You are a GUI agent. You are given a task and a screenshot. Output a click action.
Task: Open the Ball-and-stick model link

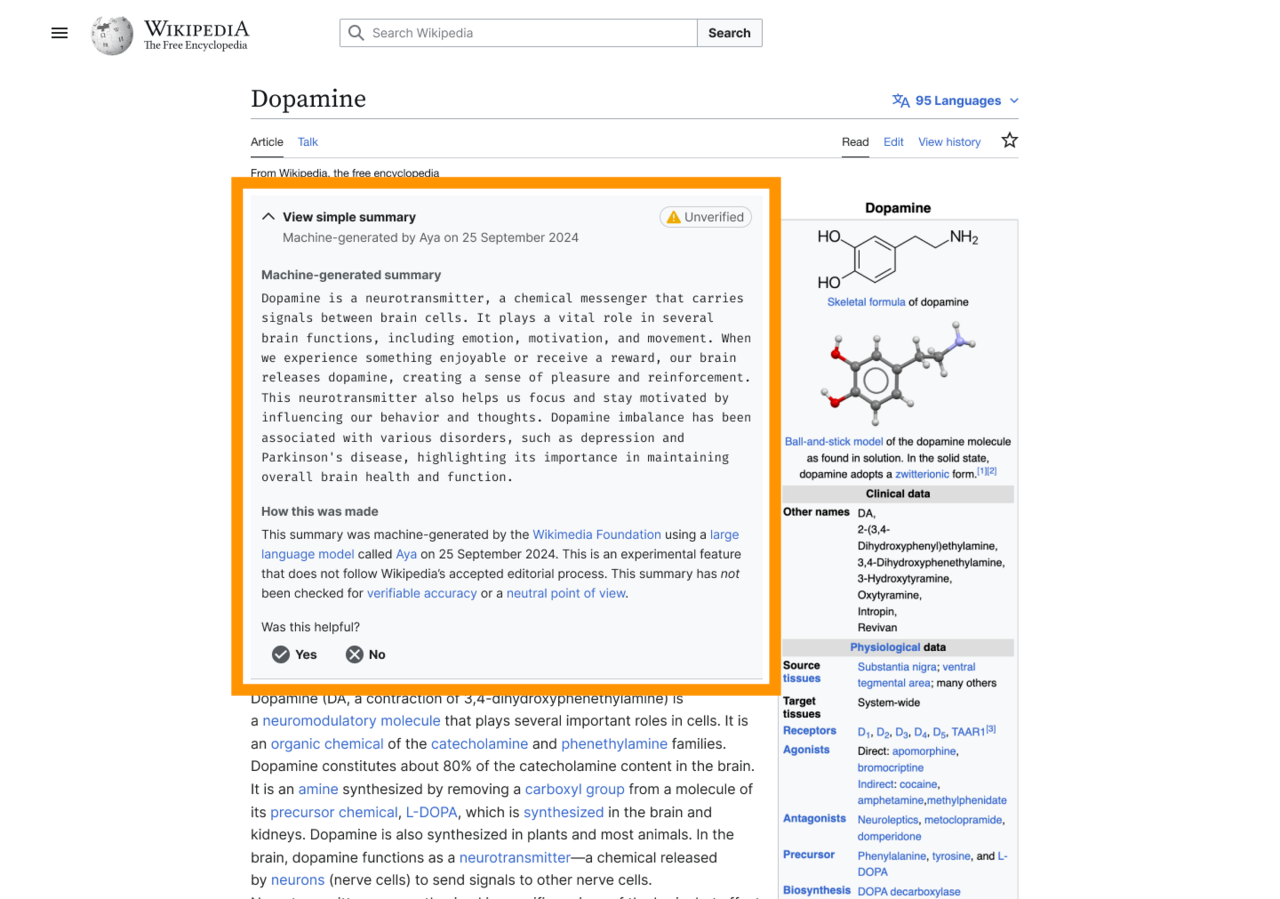pyautogui.click(x=834, y=441)
